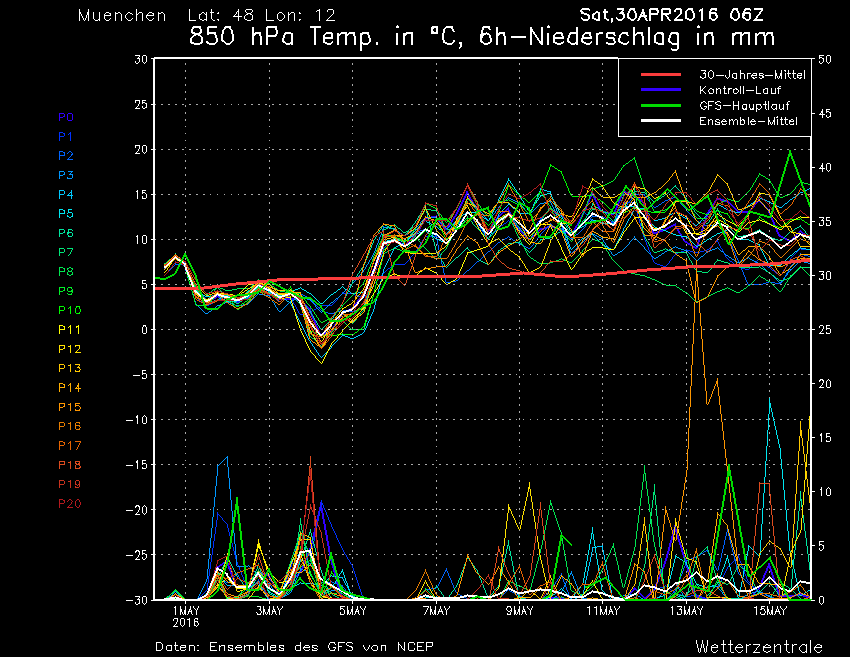Select the orange P16 member label
Screen dimensions: 850x657
click(70, 426)
